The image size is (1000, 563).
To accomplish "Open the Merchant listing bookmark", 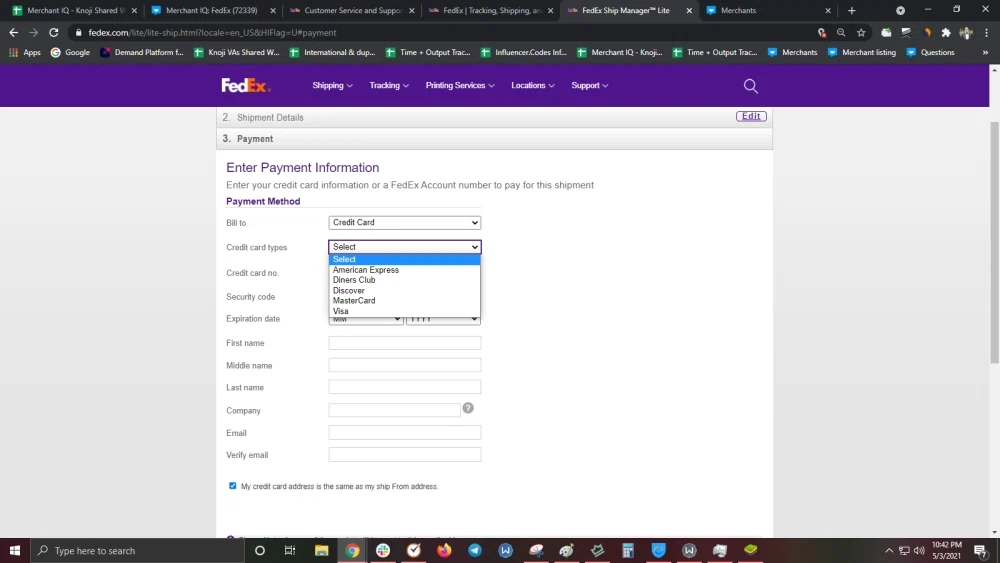I will tap(862, 52).
